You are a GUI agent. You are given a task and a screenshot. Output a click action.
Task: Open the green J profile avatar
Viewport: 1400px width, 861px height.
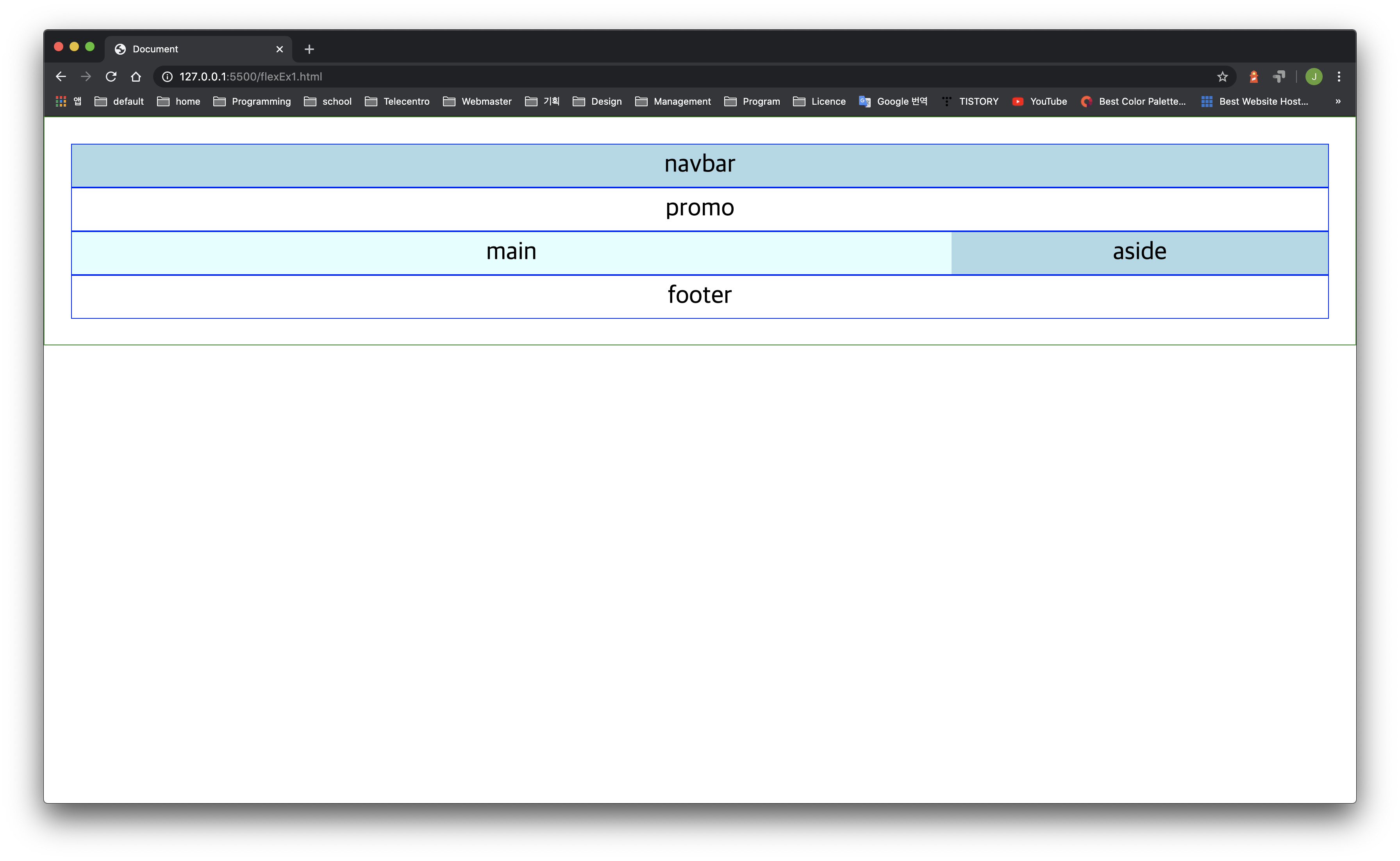coord(1314,76)
